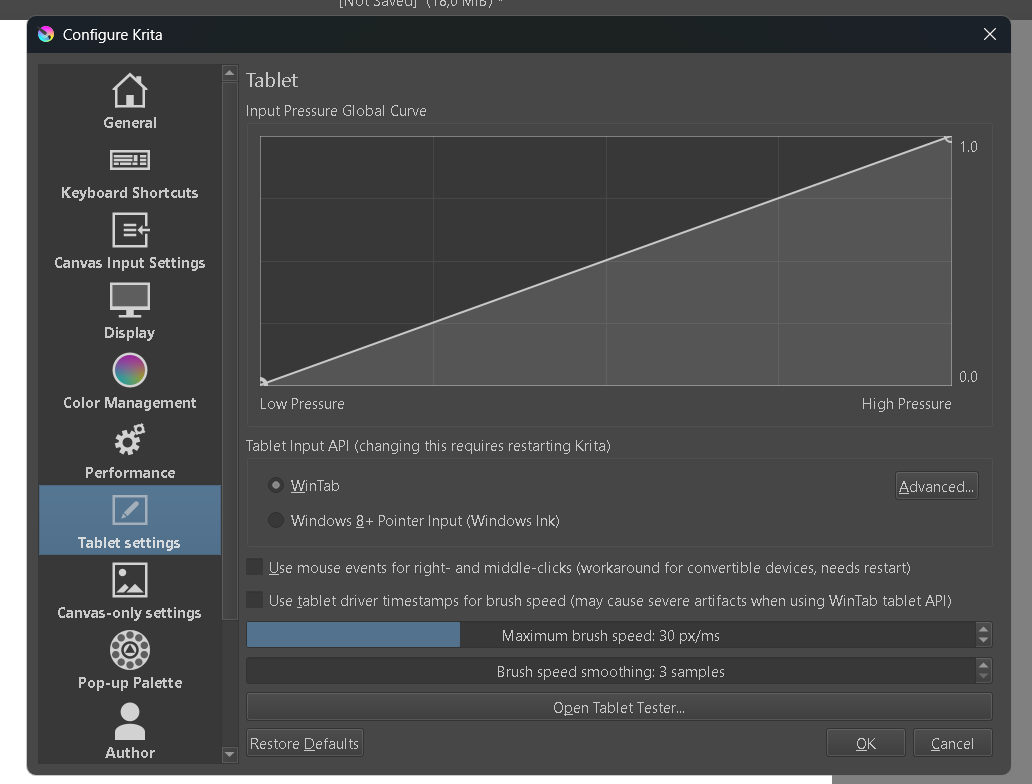Click pressure curve point at low pressure end

tap(263, 382)
